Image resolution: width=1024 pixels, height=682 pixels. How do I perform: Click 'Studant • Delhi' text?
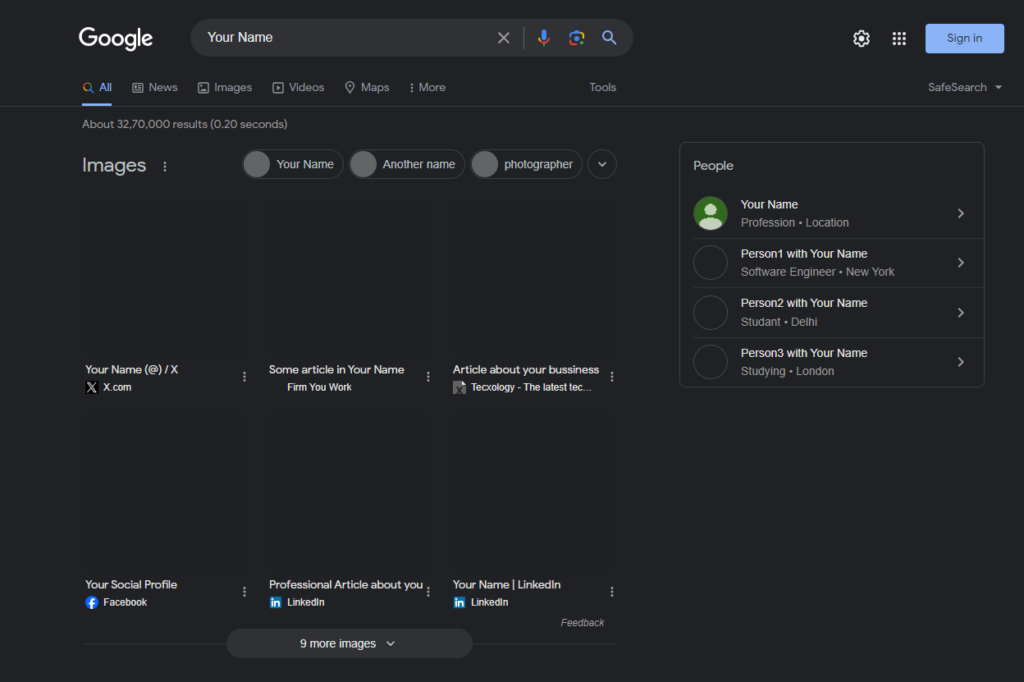pos(779,322)
